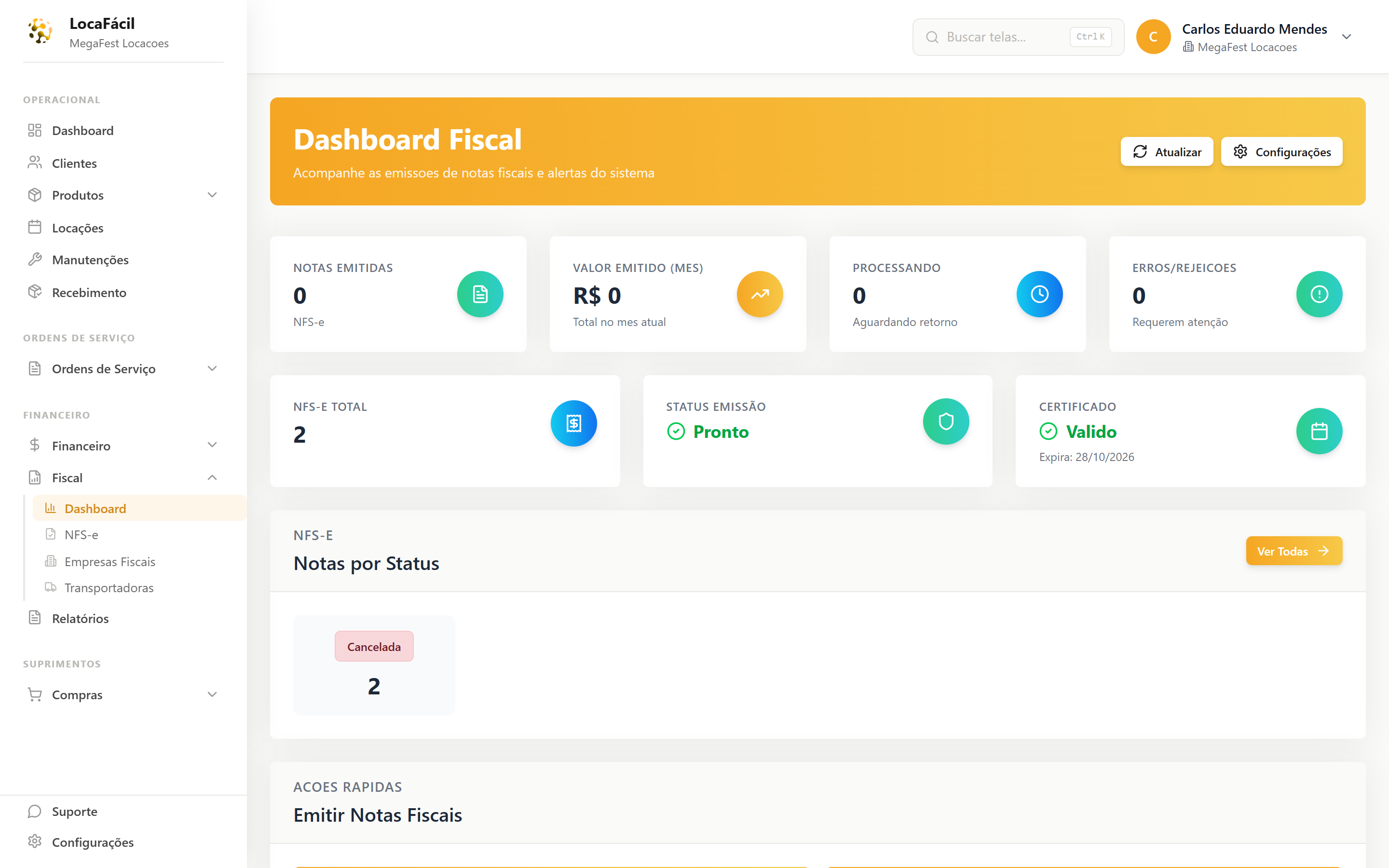Click the Certificado calendar icon

[1319, 431]
